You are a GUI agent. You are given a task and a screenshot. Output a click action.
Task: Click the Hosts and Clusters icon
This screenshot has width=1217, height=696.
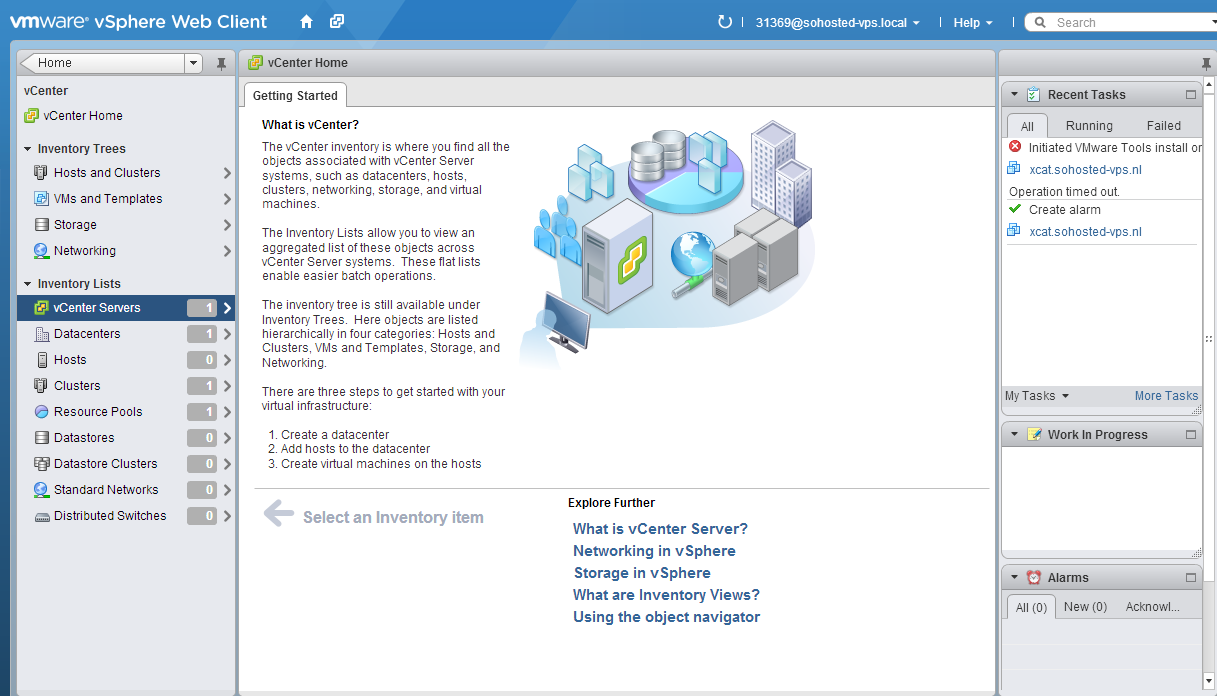pos(41,173)
